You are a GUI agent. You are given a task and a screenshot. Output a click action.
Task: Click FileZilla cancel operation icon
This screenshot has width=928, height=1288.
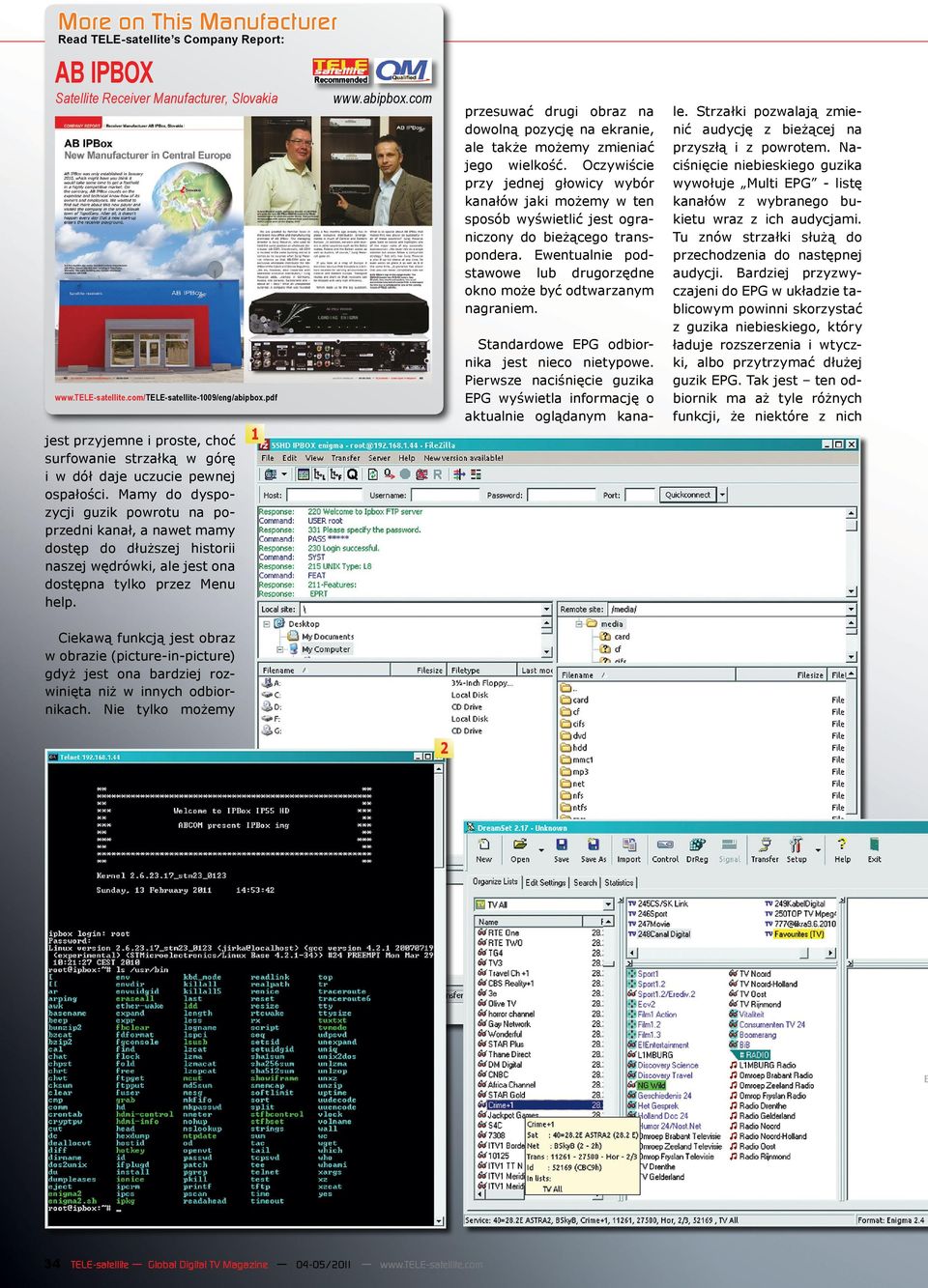pyautogui.click(x=405, y=474)
